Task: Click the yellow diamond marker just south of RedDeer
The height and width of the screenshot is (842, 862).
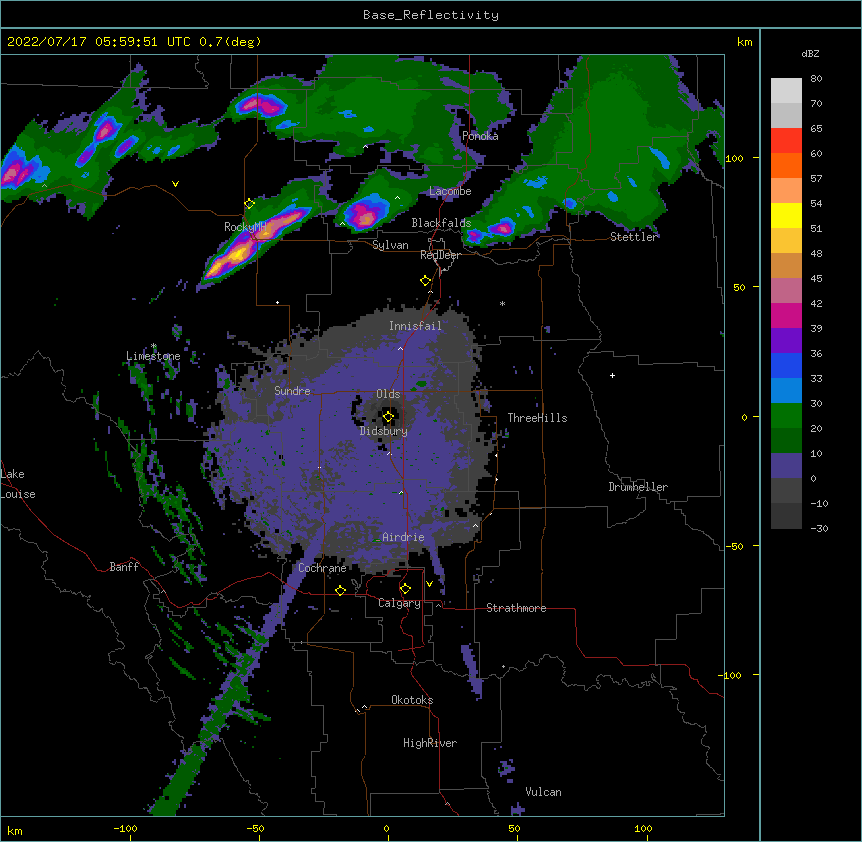Action: [425, 281]
